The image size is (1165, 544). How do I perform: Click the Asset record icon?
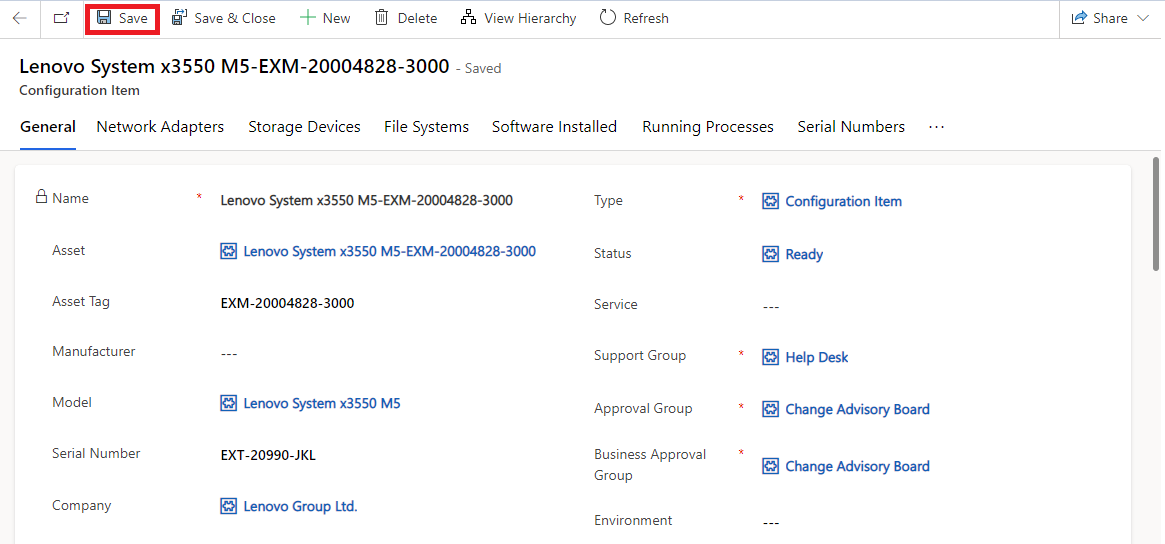coord(229,252)
